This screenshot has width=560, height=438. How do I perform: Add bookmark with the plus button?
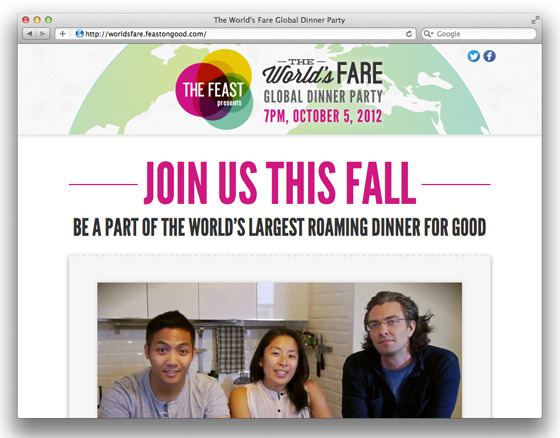click(62, 34)
